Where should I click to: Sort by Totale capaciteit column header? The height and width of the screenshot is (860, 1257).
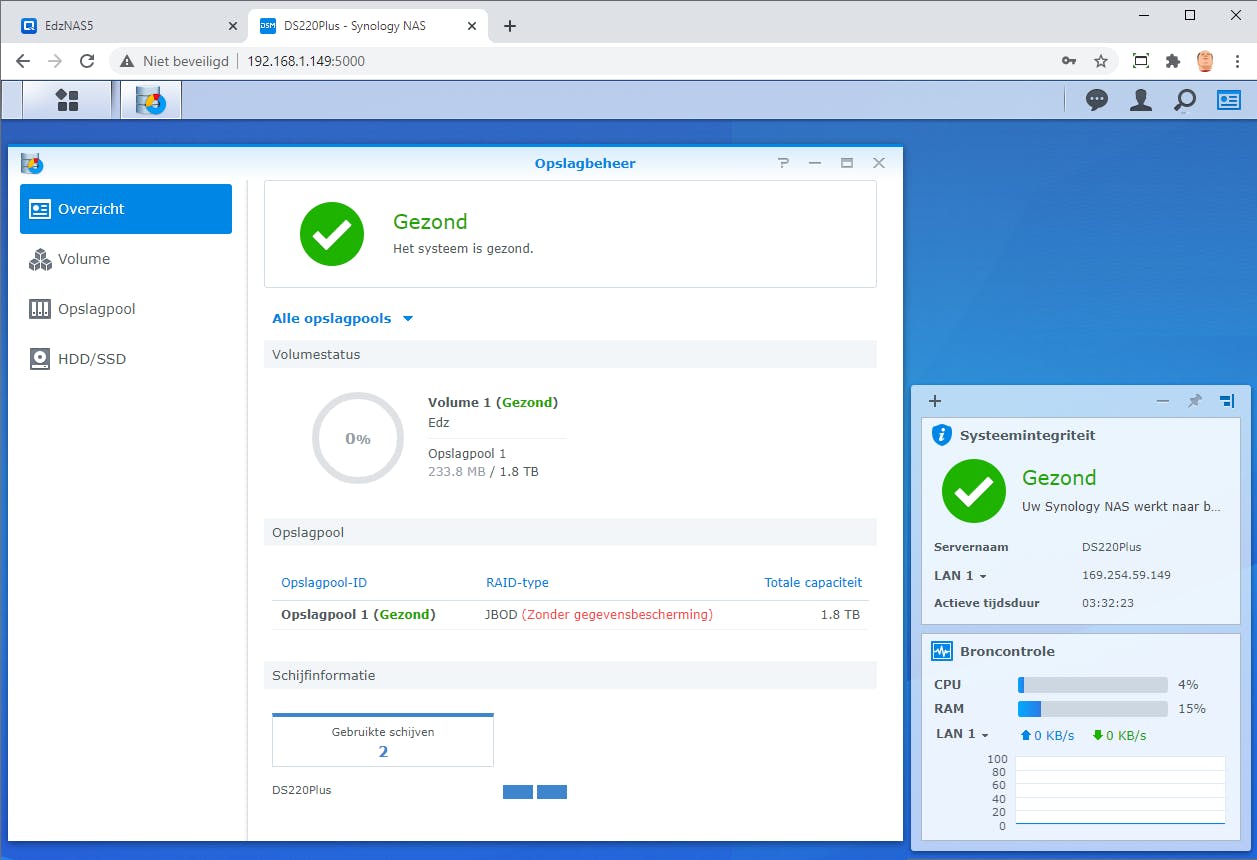pyautogui.click(x=813, y=583)
